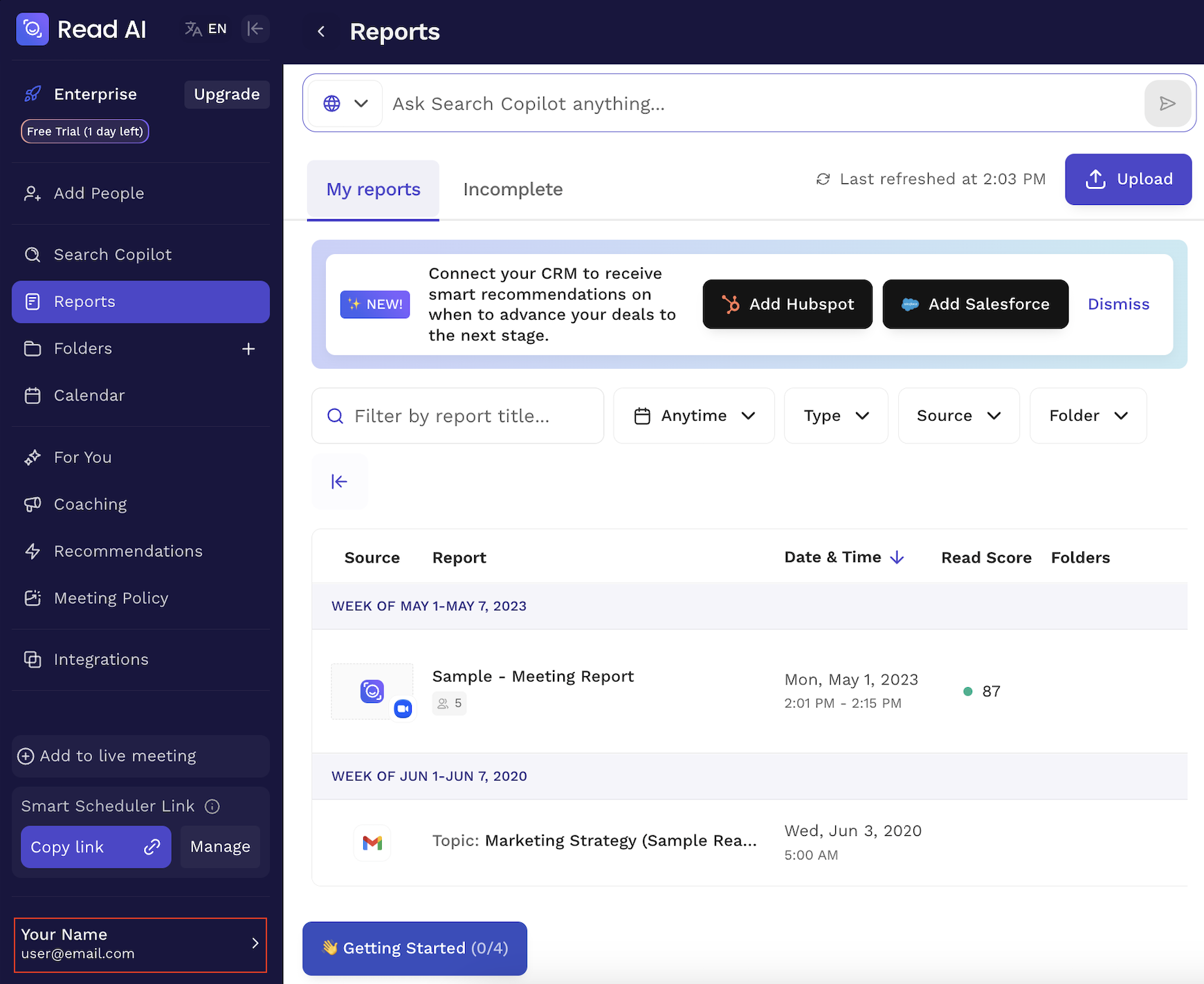Click the Add Hubspot button
This screenshot has width=1204, height=984.
(x=787, y=304)
